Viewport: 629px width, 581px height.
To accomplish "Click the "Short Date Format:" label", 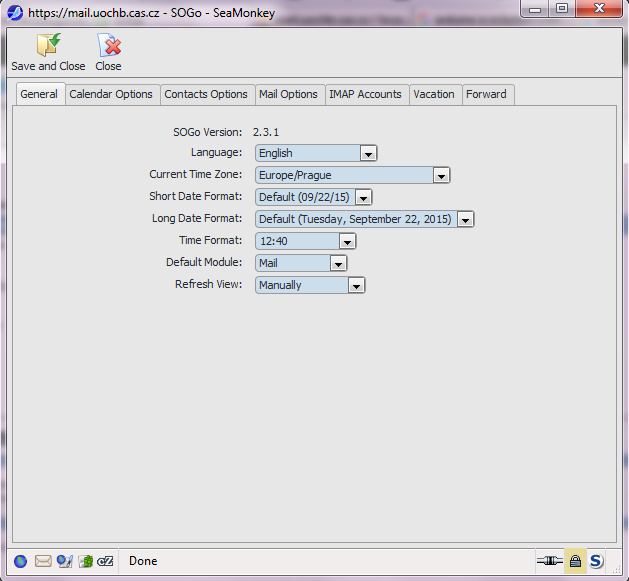I will [x=196, y=196].
